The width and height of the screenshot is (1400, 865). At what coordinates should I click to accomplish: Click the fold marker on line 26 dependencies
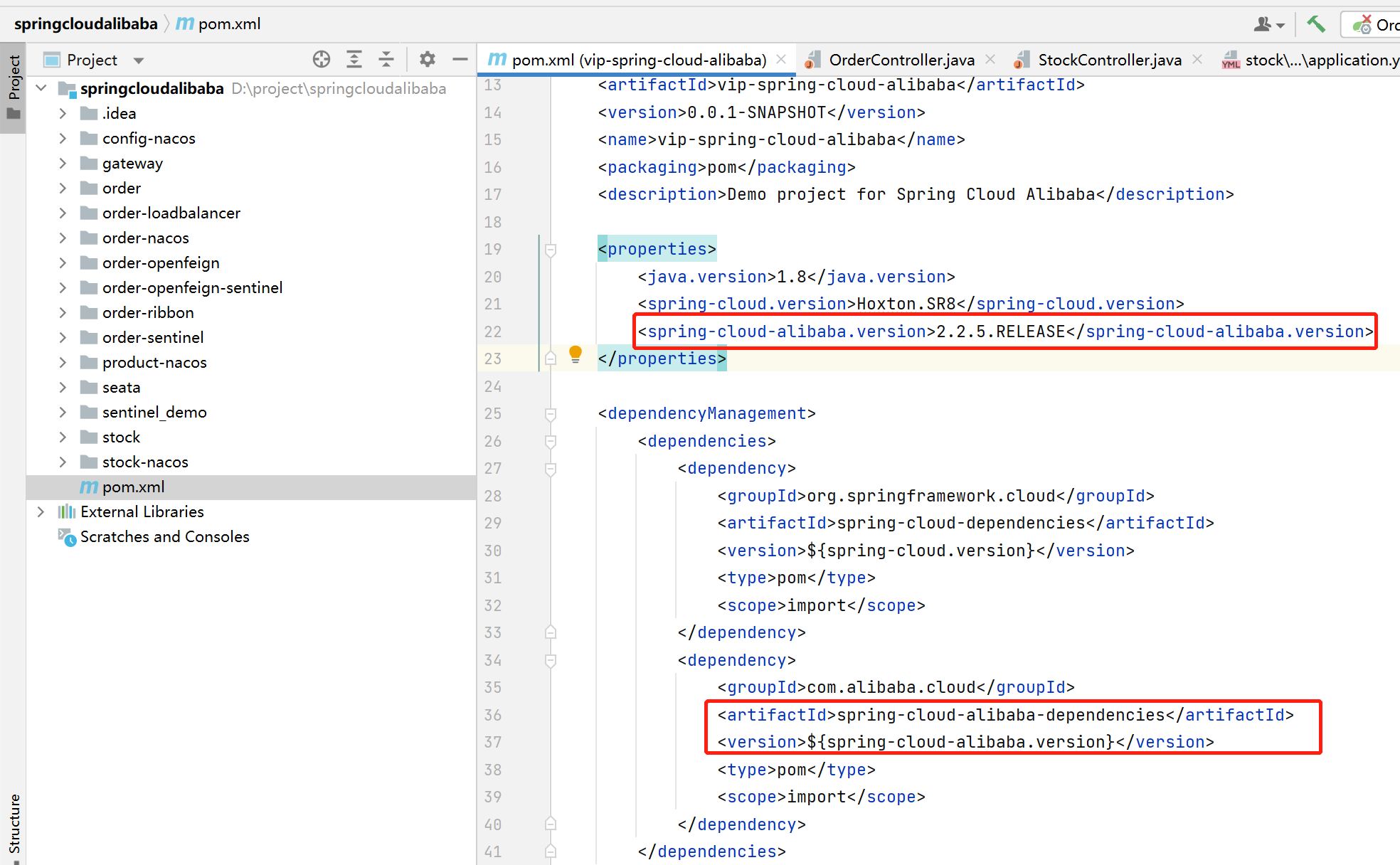coord(551,441)
